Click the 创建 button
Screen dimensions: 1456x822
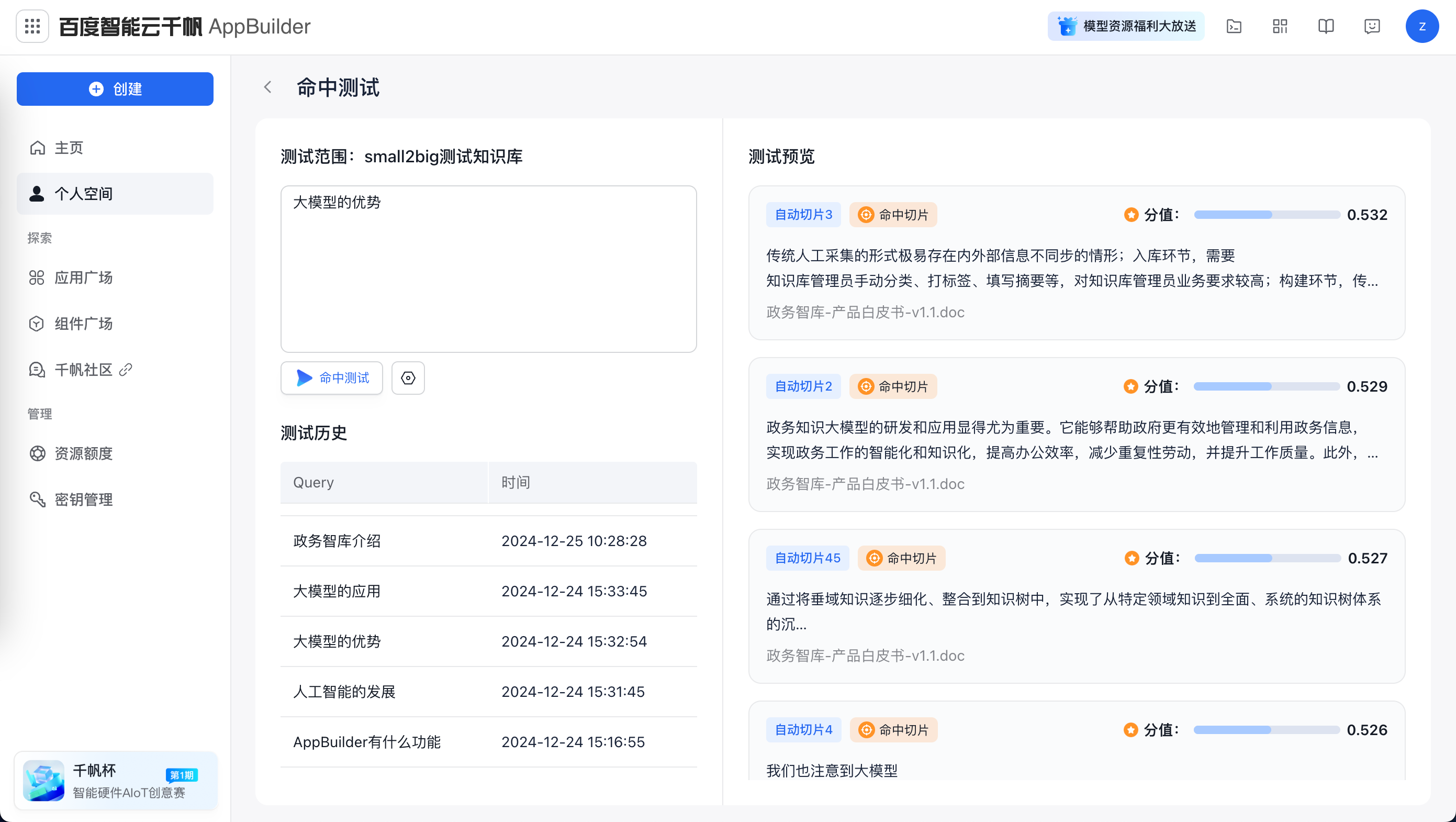pyautogui.click(x=115, y=89)
